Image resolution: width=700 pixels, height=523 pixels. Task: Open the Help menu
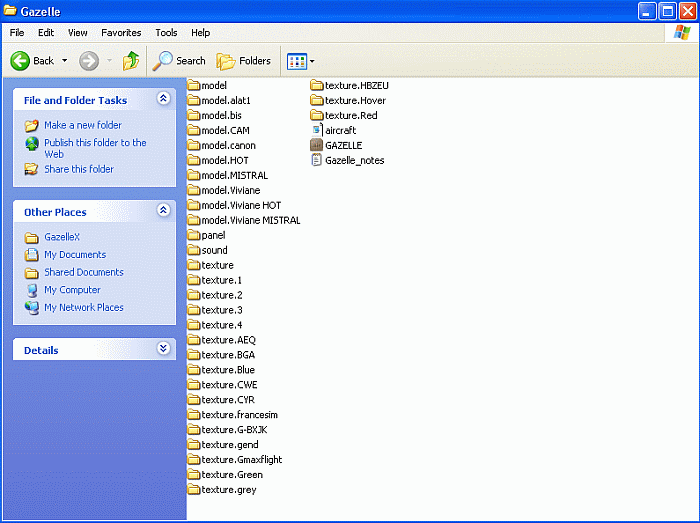coord(200,33)
